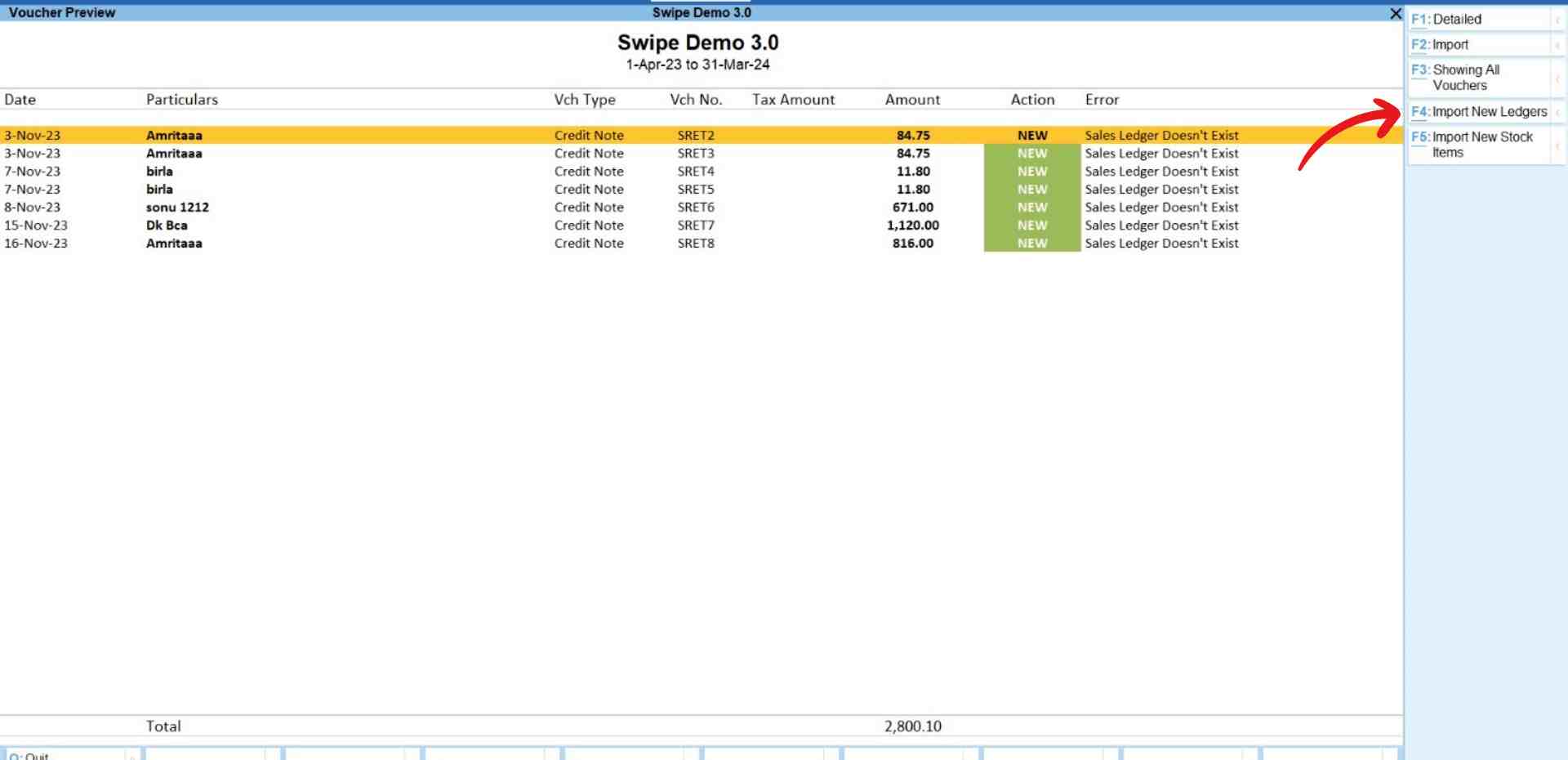This screenshot has height=760, width=1568.
Task: Expand arrow beside F2: Import
Action: 1557,45
